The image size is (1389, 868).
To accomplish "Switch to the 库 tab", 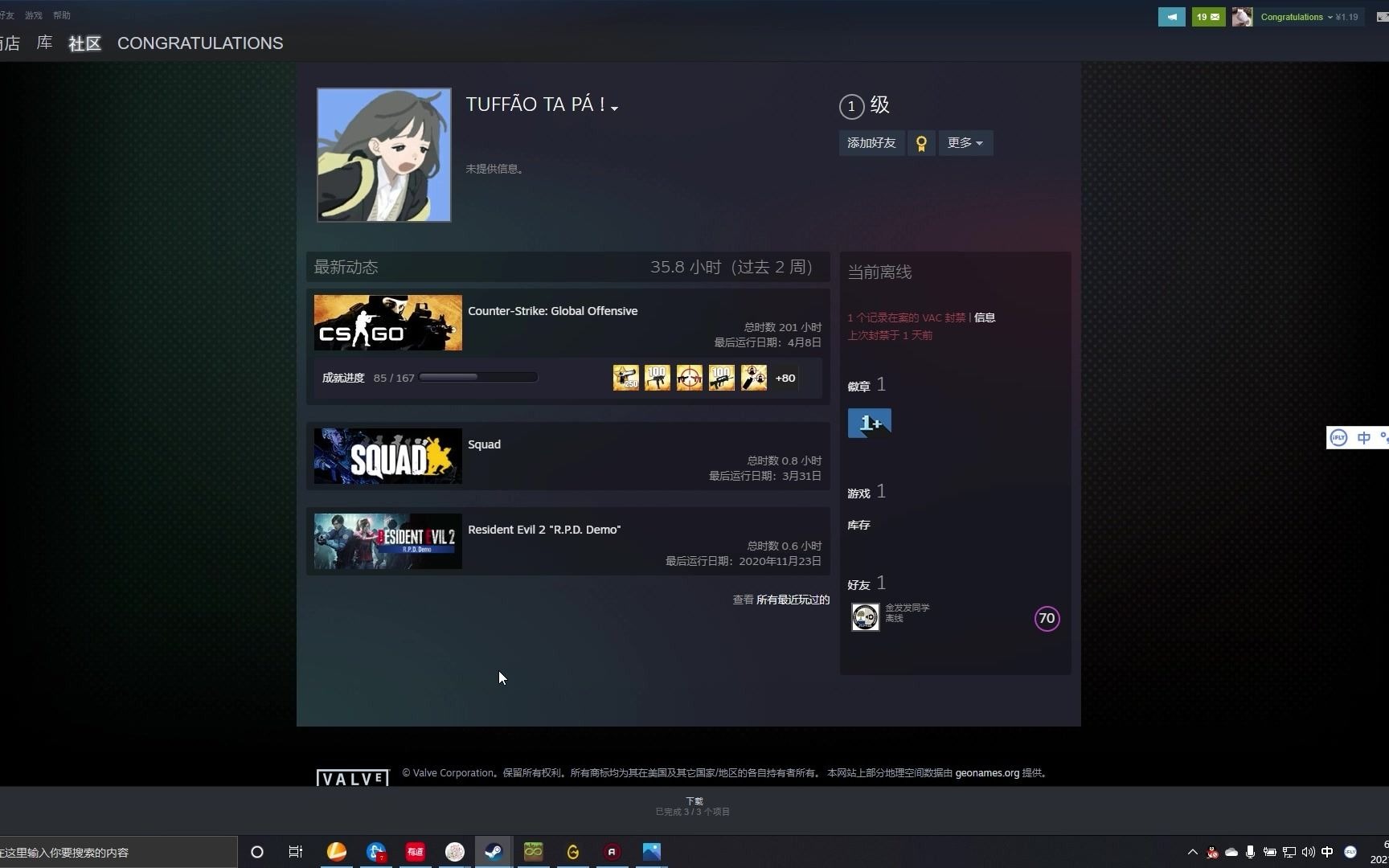I will pos(44,43).
